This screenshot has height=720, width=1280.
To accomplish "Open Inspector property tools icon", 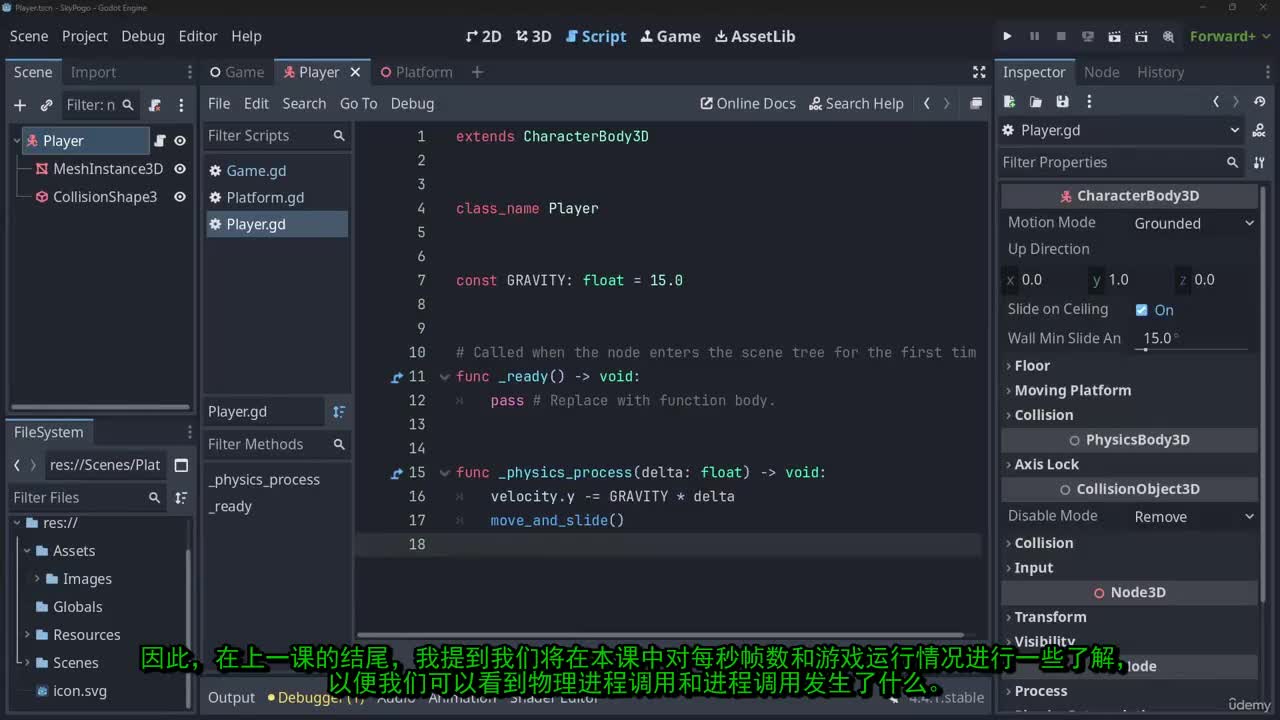I will tap(1259, 162).
